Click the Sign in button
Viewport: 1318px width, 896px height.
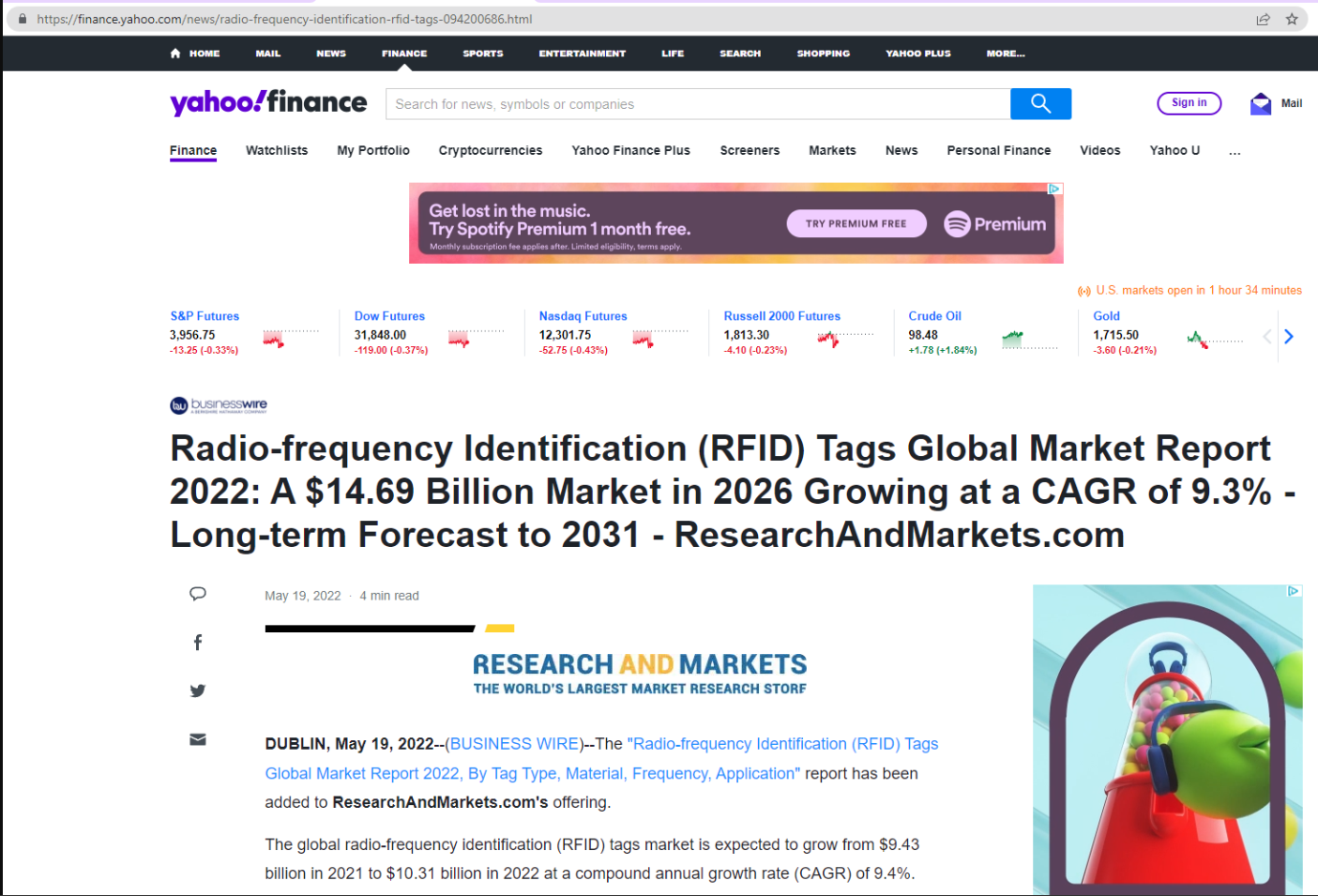click(x=1189, y=103)
